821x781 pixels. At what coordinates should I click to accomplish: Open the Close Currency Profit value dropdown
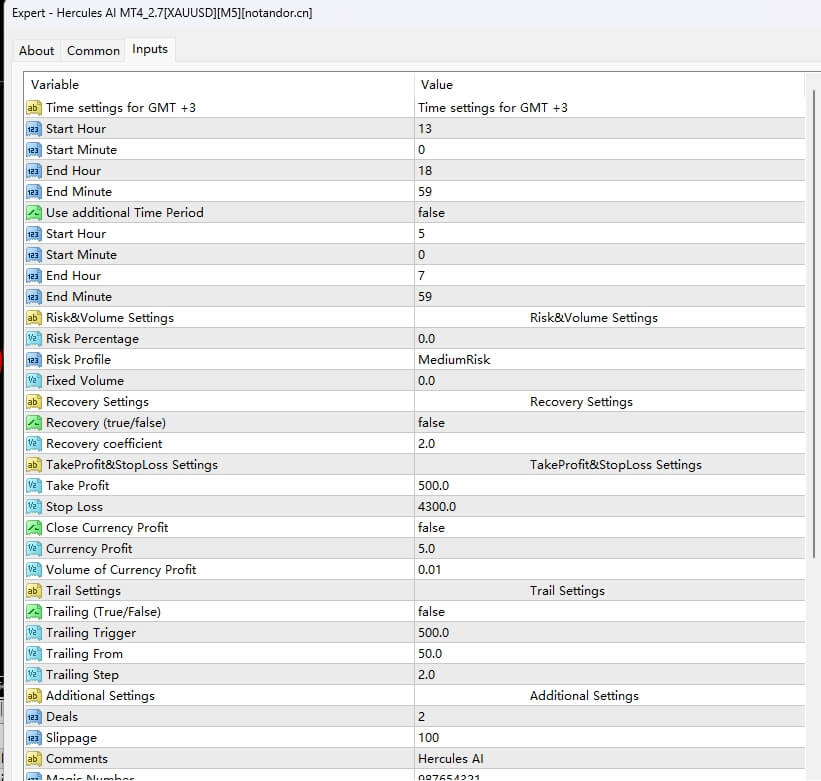(x=432, y=528)
